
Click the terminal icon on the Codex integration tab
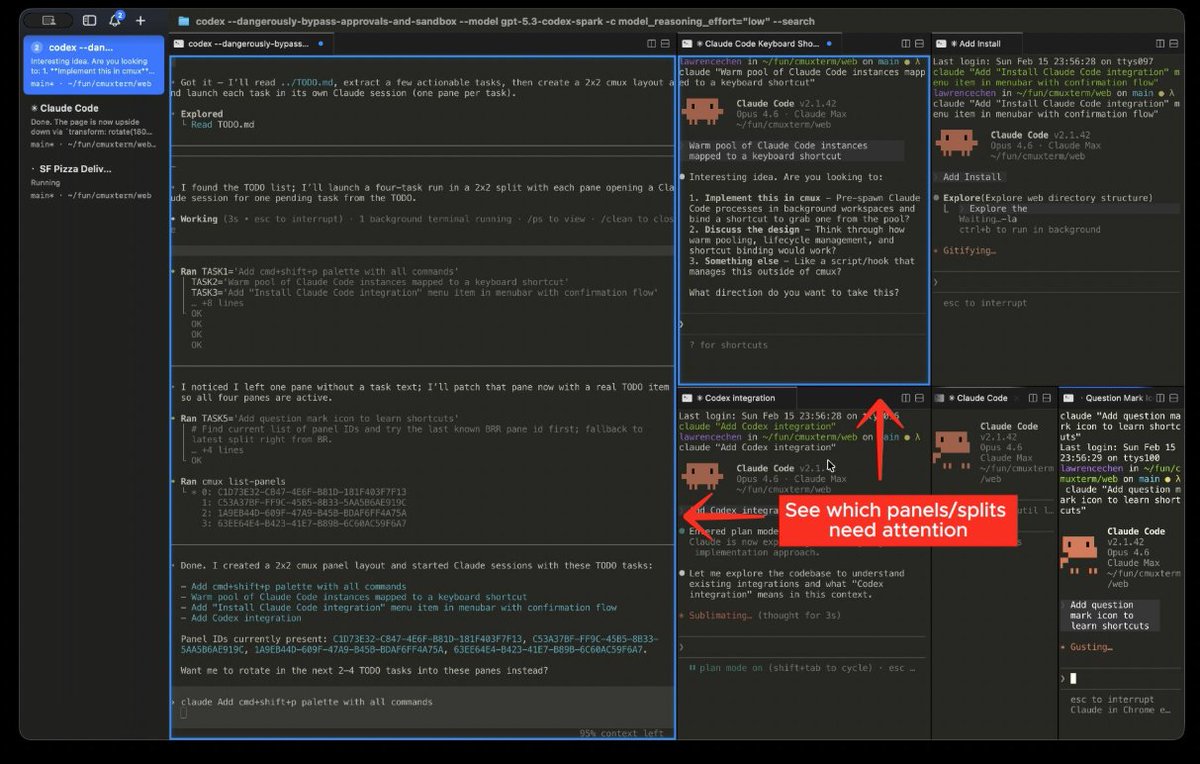(688, 398)
